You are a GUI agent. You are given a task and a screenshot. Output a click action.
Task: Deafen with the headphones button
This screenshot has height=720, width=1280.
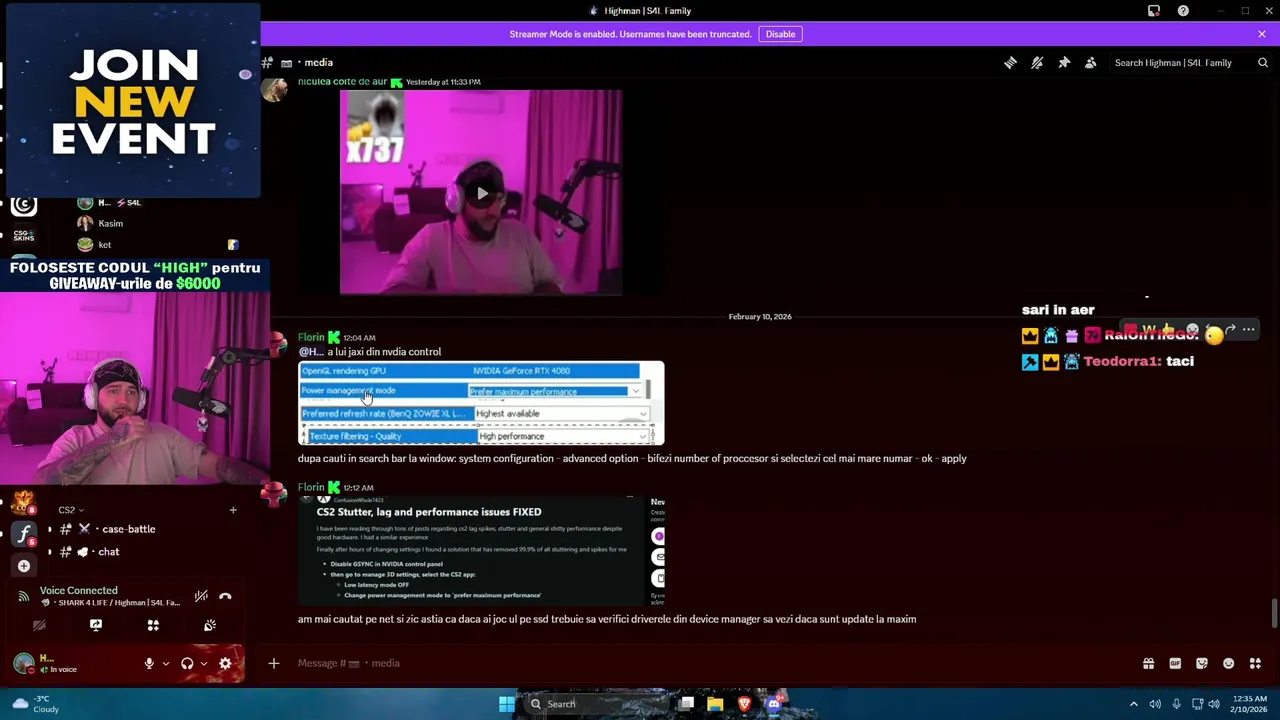click(x=187, y=663)
